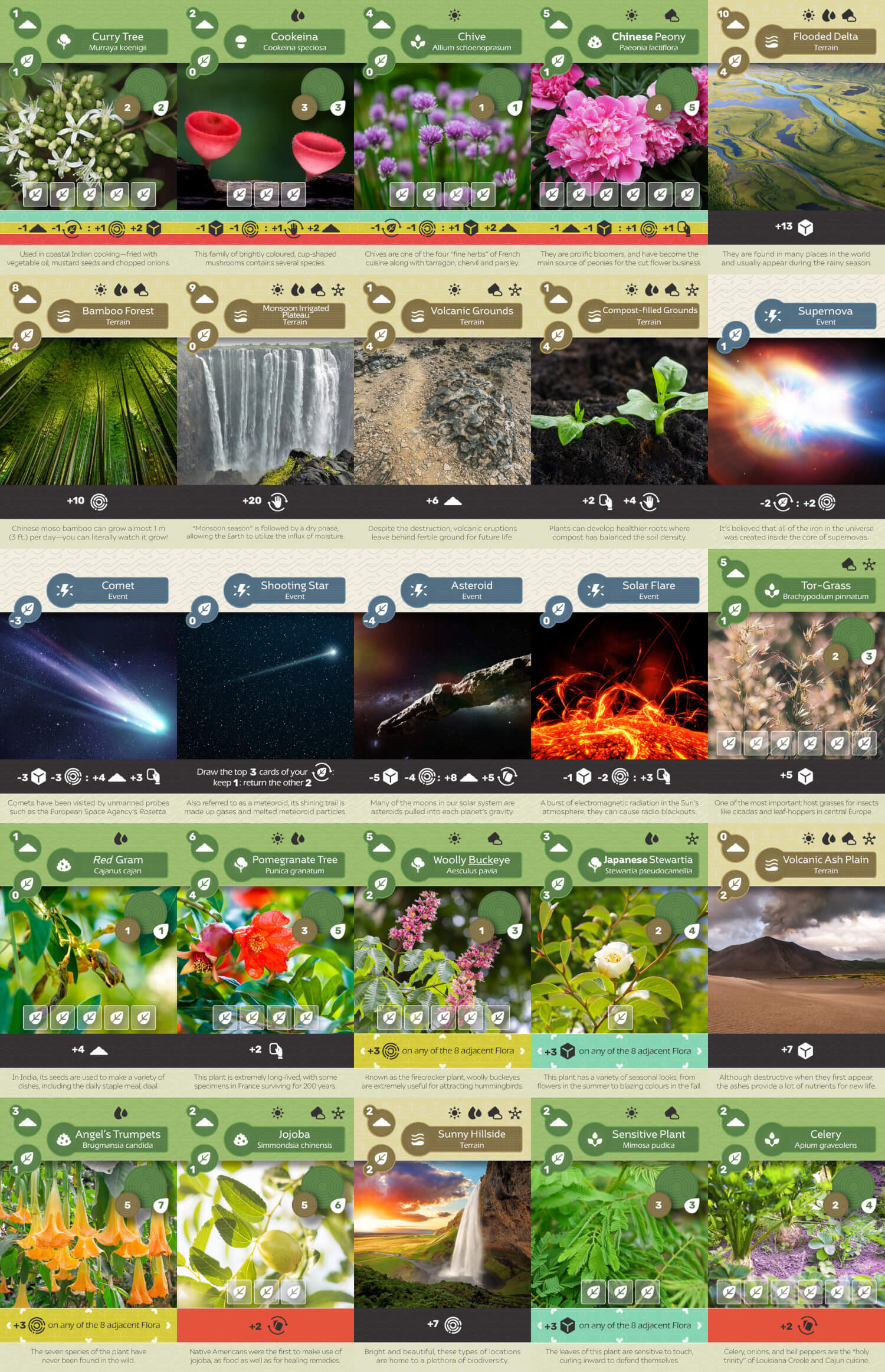The image size is (885, 1372).
Task: Click the sprout icon beside Celery title
Action: click(x=772, y=1139)
